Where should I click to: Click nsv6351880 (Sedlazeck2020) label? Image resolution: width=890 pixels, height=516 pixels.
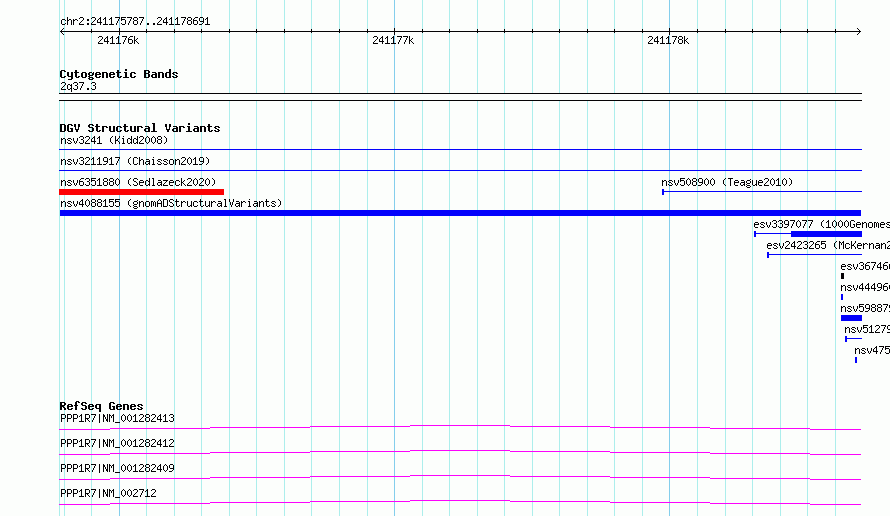coord(138,182)
